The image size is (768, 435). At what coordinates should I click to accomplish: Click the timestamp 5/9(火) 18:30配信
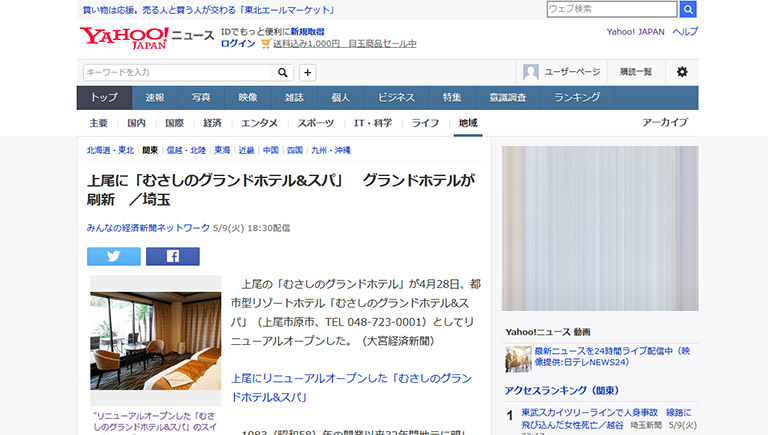252,228
